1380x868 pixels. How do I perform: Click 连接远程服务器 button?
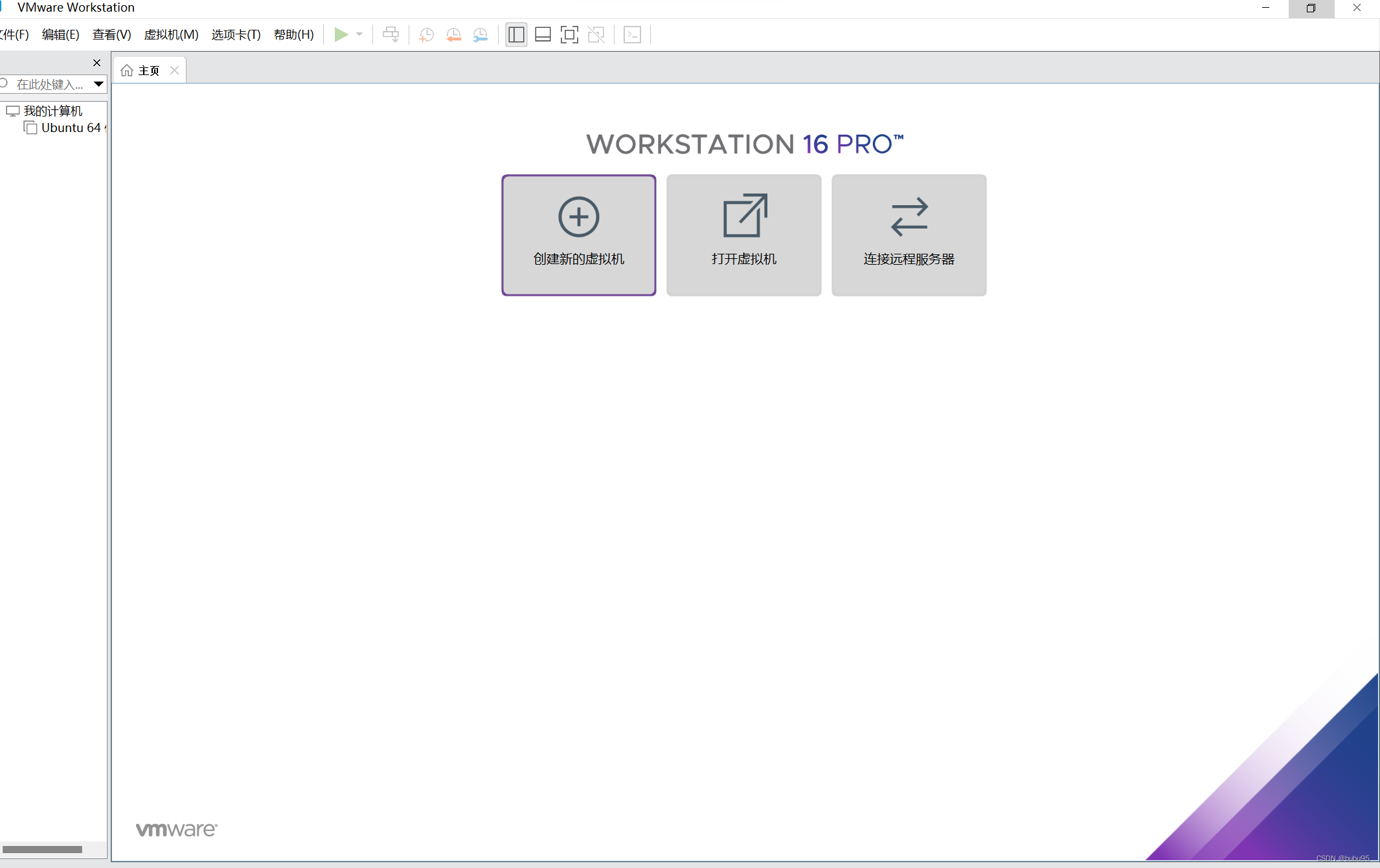click(909, 235)
